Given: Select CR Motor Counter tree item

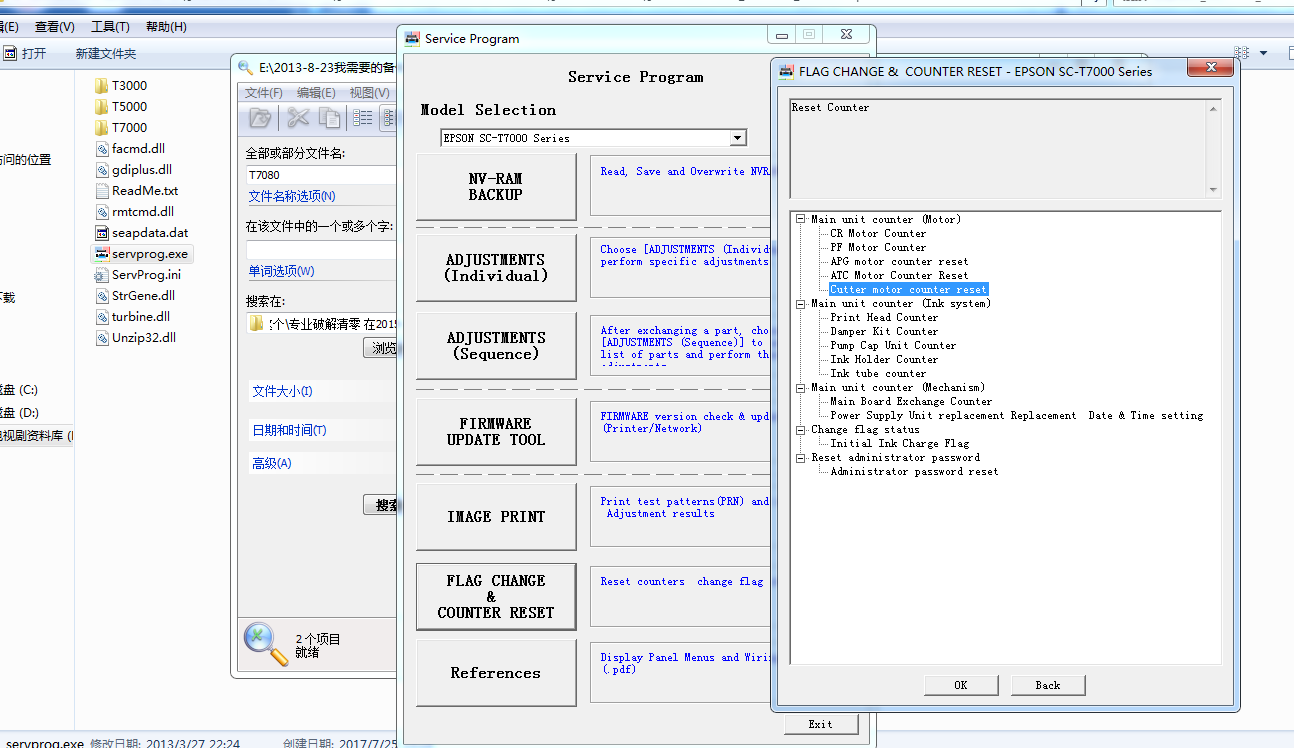Looking at the screenshot, I should point(878,233).
